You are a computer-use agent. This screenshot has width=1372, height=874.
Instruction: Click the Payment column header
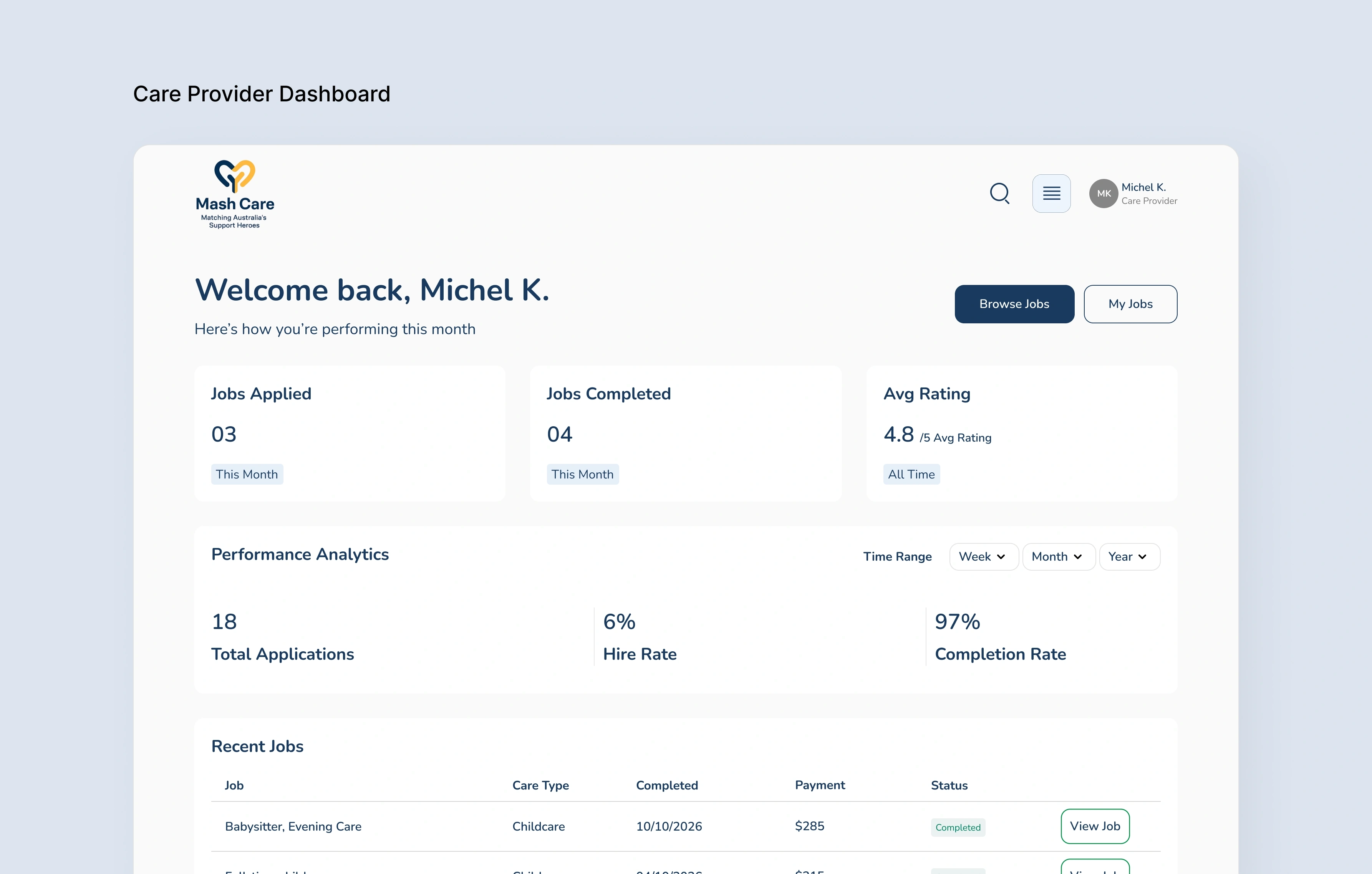tap(820, 785)
